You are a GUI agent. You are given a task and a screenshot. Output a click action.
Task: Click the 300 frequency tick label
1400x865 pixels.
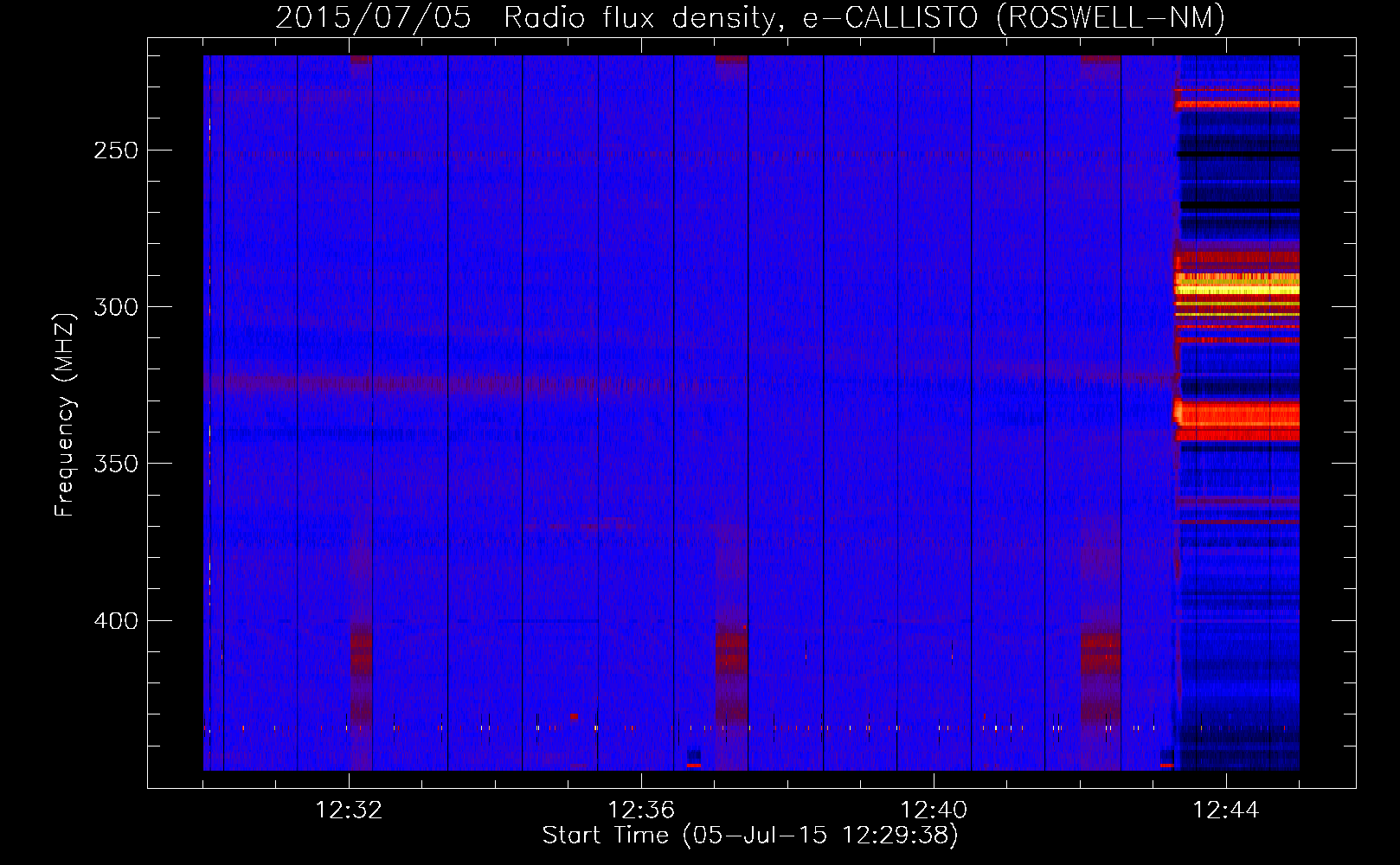pyautogui.click(x=116, y=307)
